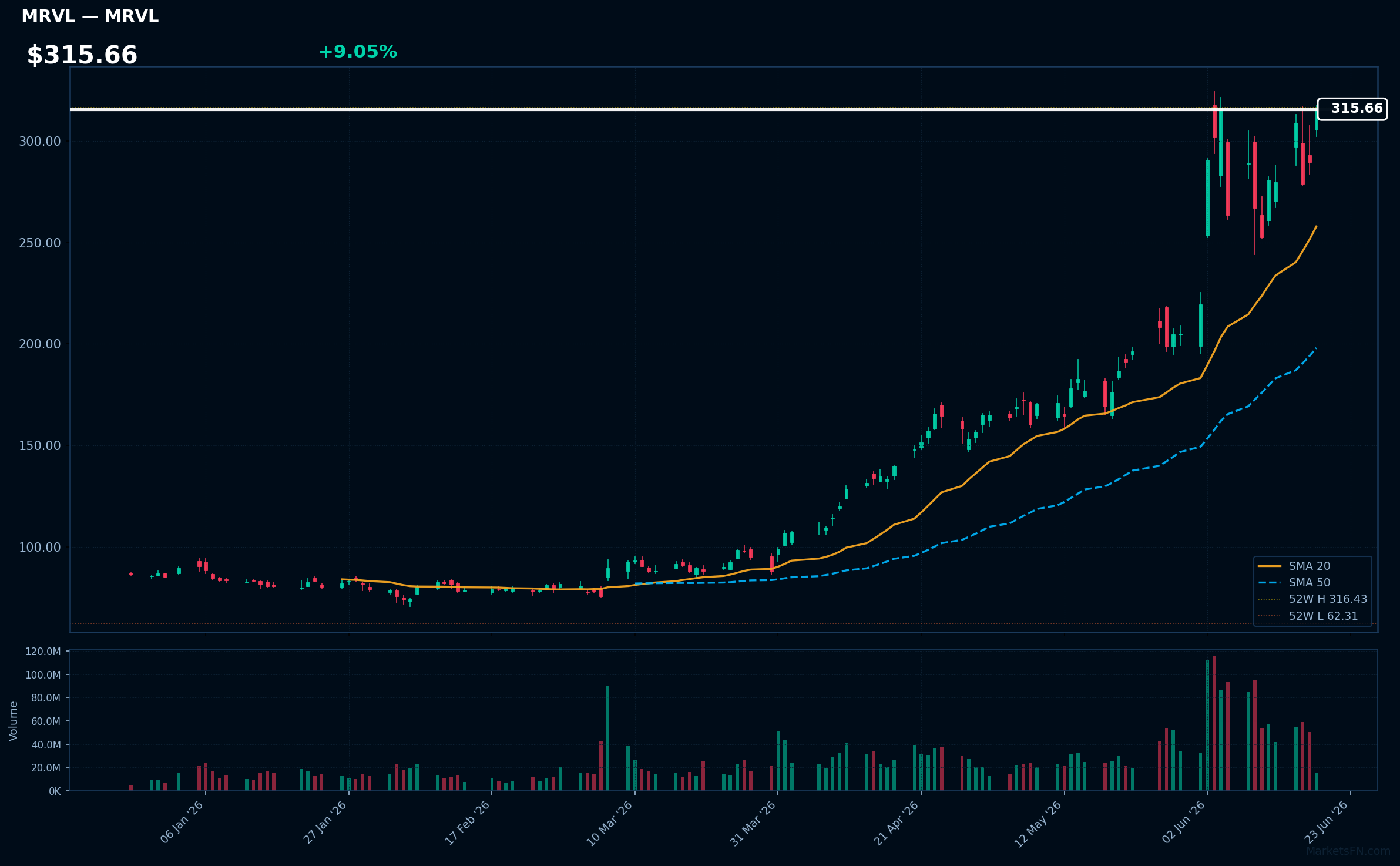
Task: Click the 12 May '26 date label
Action: click(1039, 824)
